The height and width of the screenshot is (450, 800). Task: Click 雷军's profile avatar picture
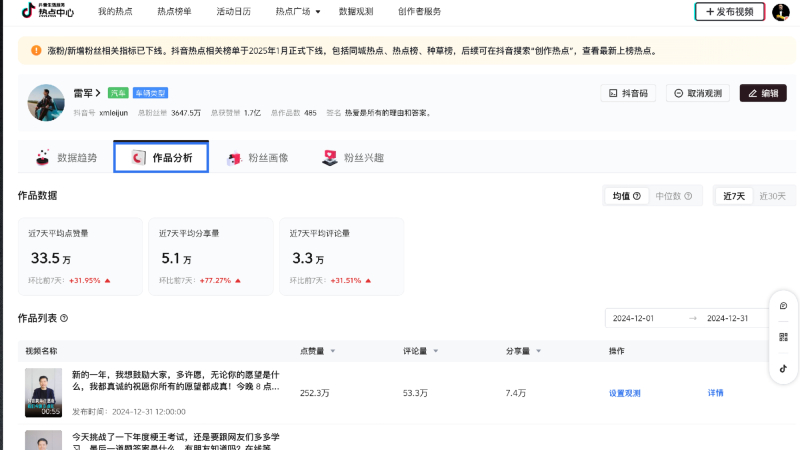tap(46, 103)
